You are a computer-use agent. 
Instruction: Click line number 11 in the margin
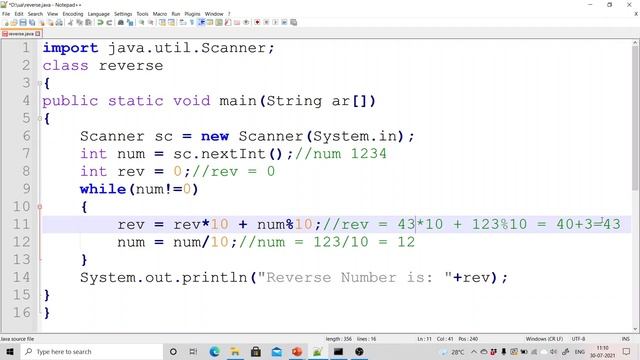click(x=21, y=224)
